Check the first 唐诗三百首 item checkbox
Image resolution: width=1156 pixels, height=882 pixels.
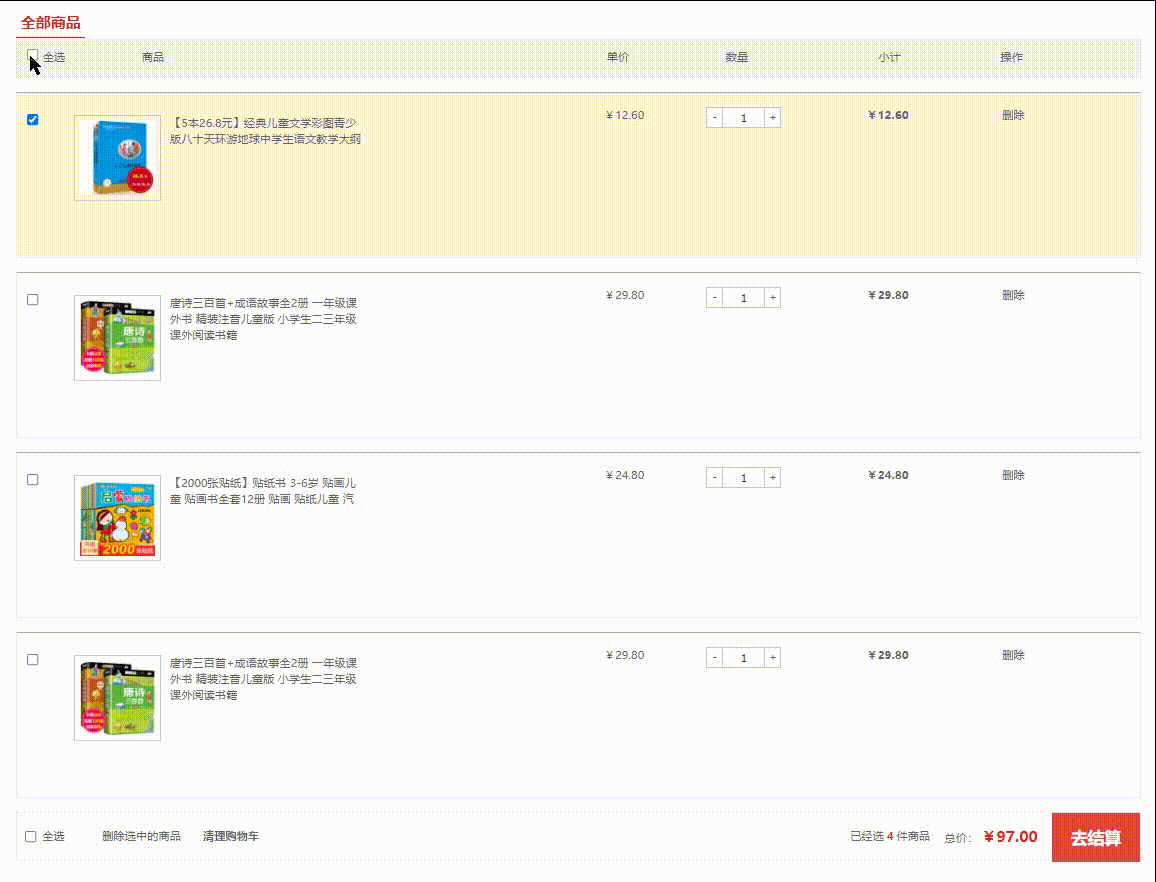32,299
